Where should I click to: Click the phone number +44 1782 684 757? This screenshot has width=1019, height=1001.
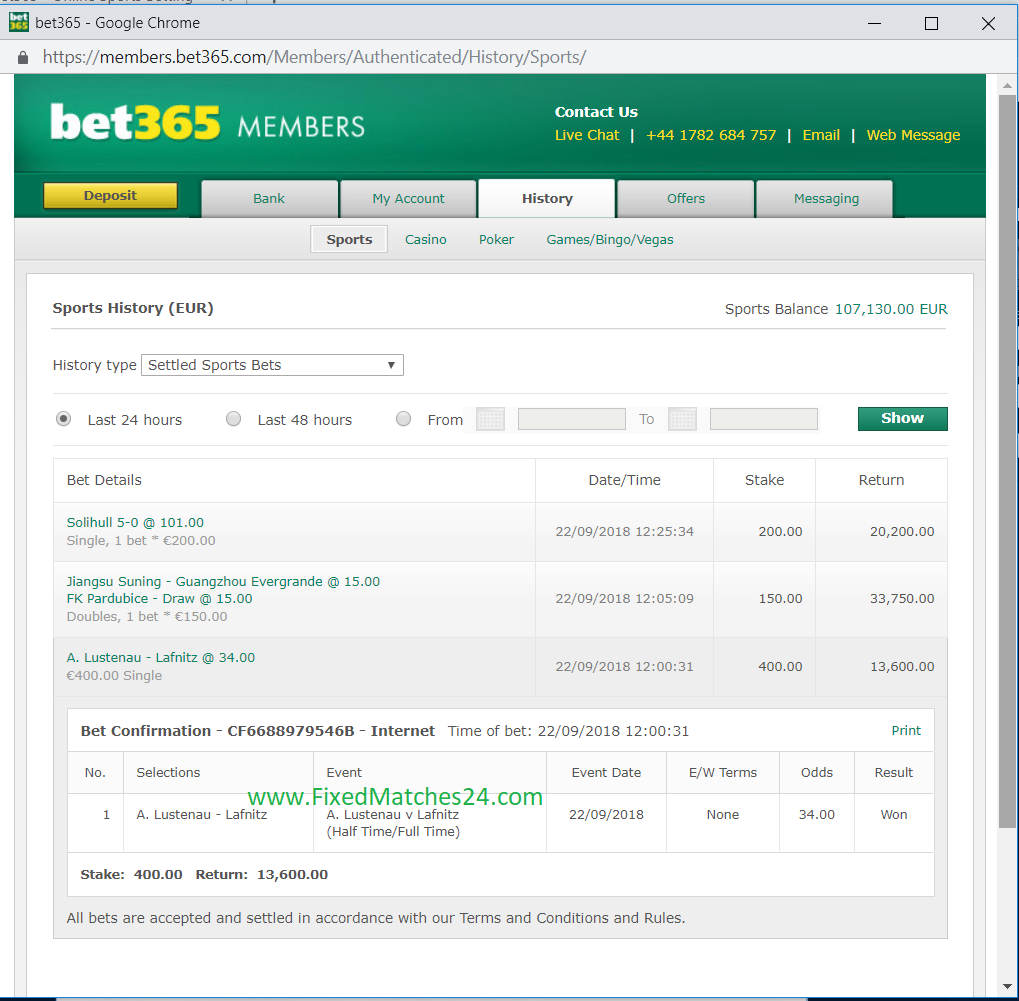tap(711, 135)
